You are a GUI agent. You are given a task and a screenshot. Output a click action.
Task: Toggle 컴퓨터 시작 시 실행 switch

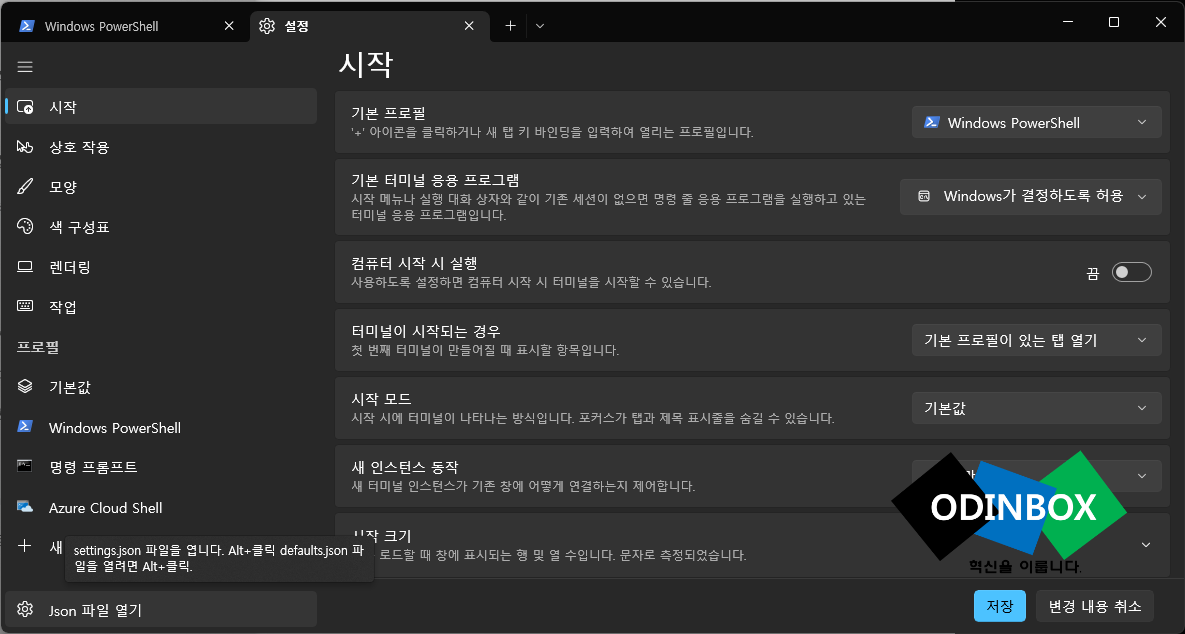[1131, 272]
